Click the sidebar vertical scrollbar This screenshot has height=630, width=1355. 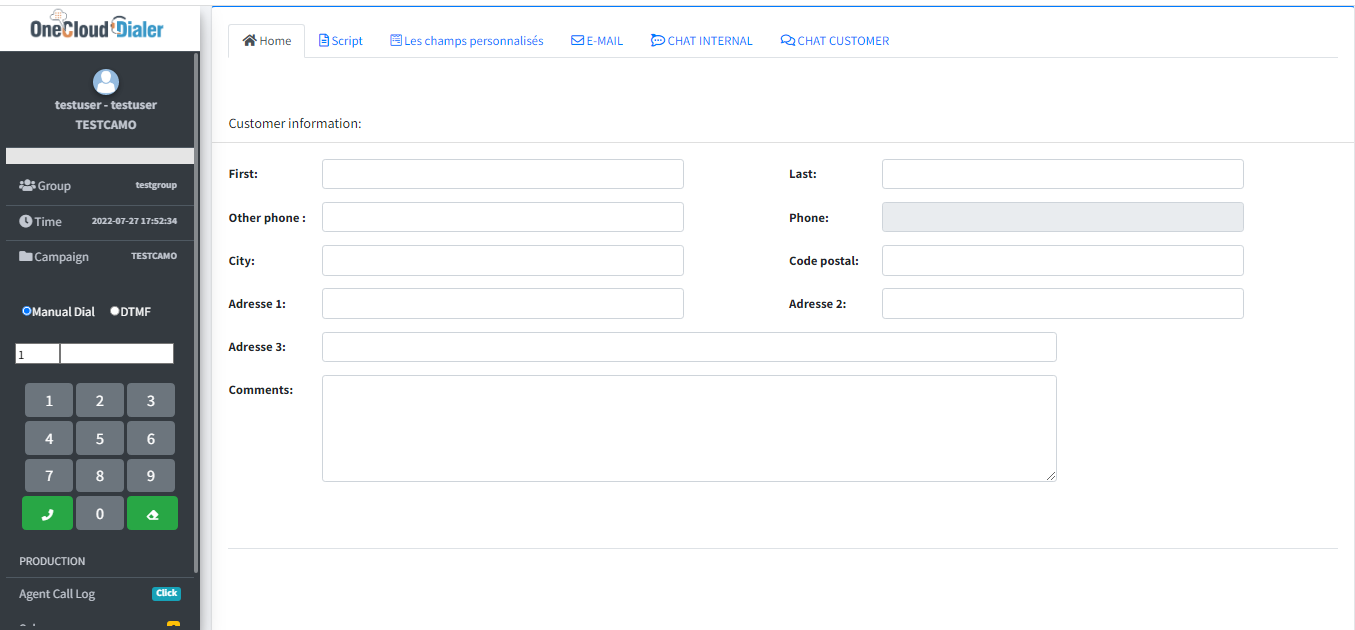click(x=197, y=300)
